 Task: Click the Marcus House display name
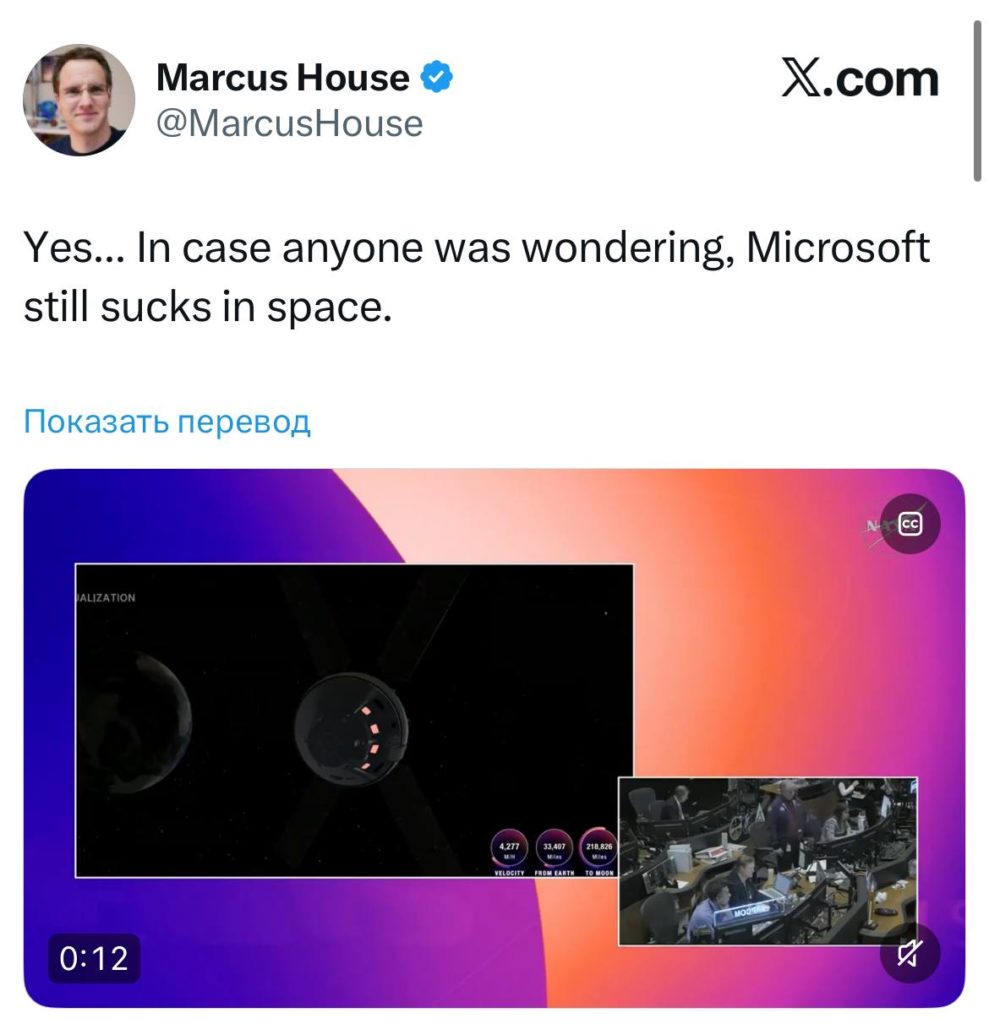point(283,77)
